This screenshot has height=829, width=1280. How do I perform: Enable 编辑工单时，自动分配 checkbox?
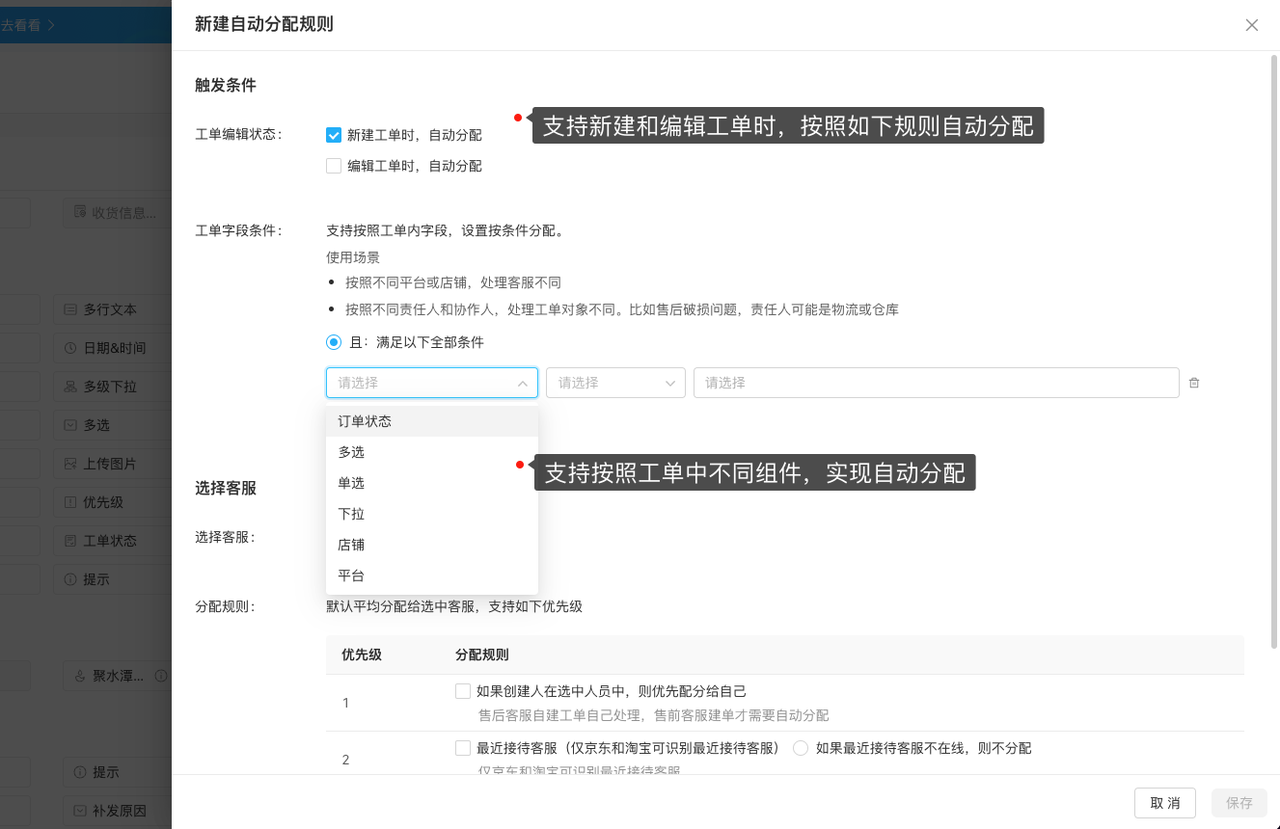click(334, 166)
